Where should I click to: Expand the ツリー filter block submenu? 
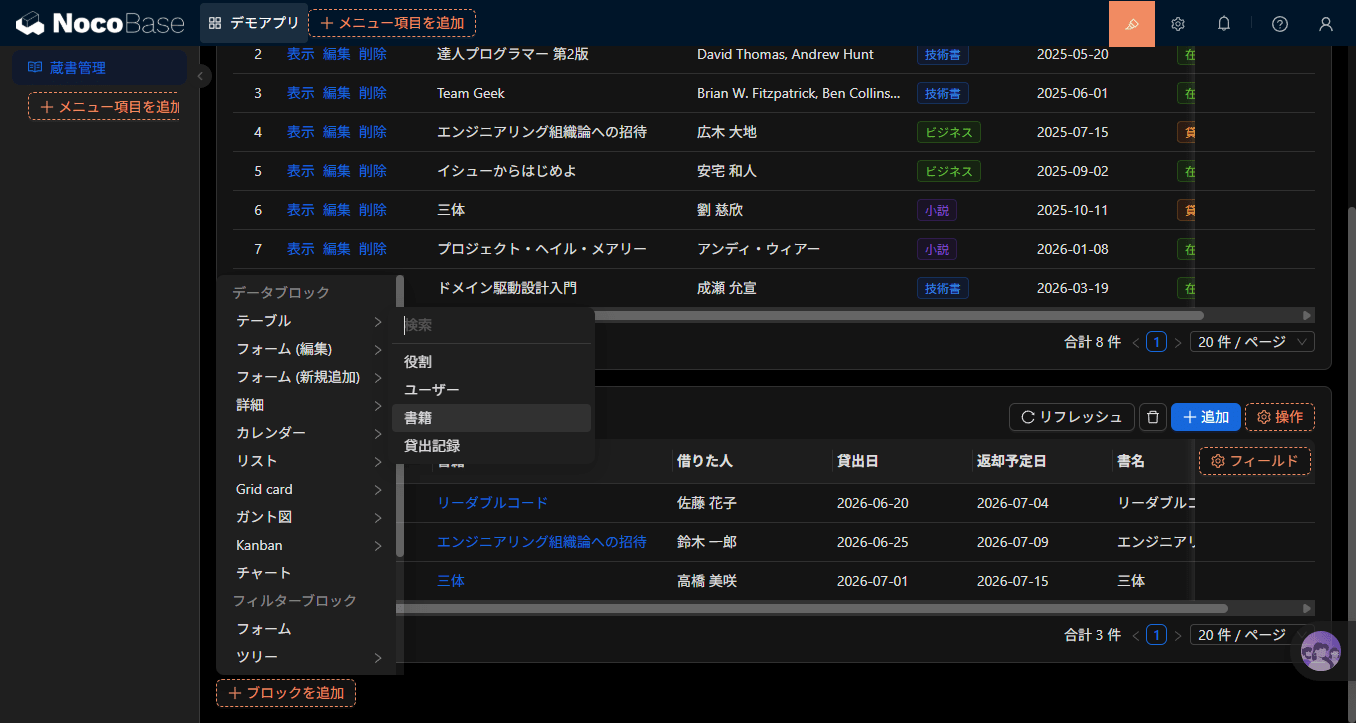[308, 657]
